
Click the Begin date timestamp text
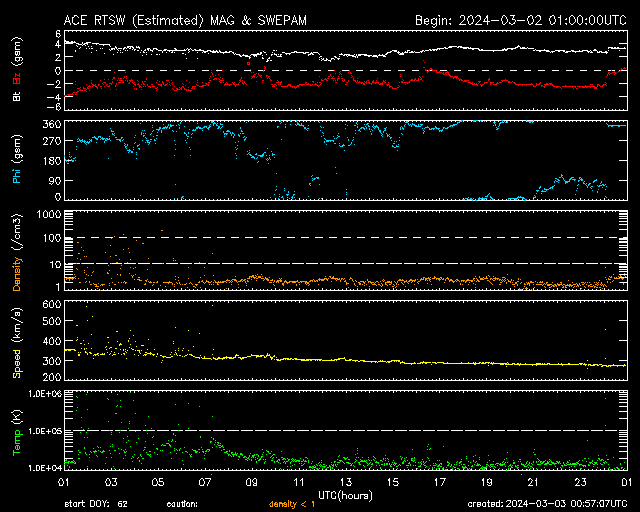pos(520,20)
